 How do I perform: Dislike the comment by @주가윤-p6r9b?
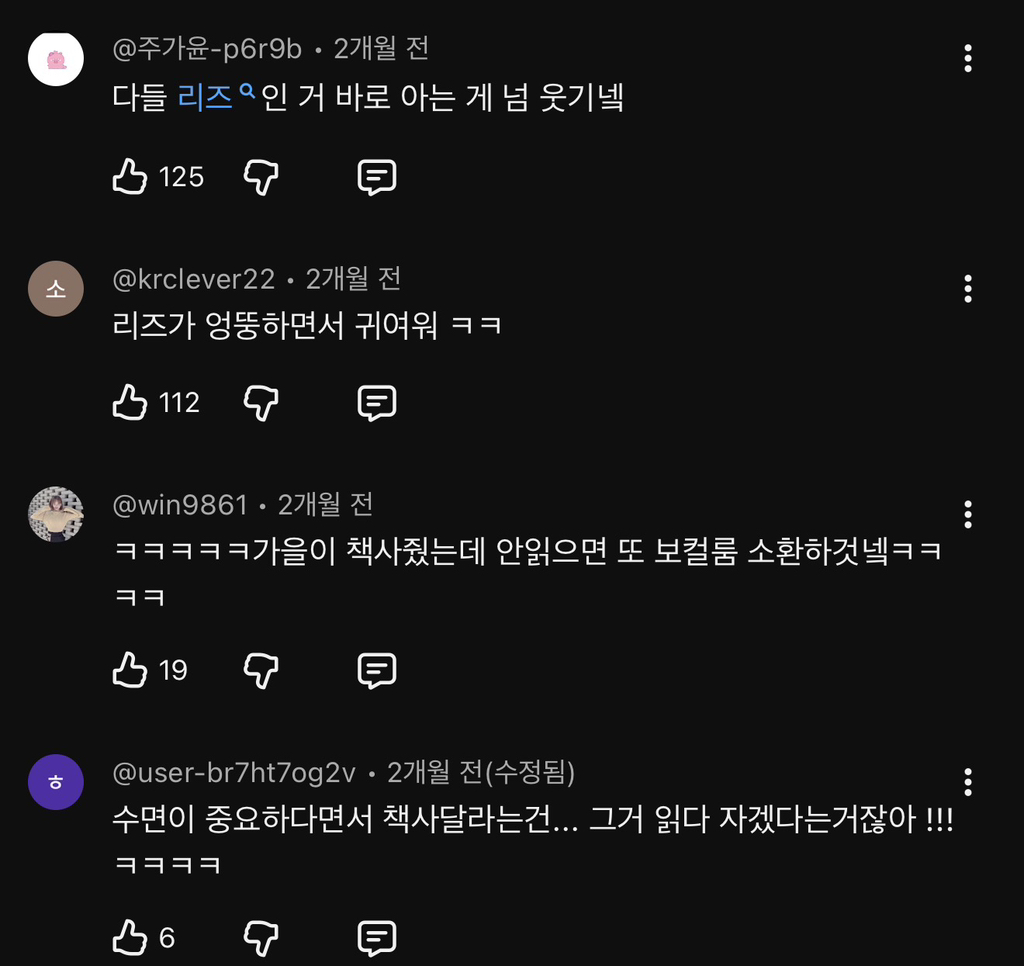[x=261, y=177]
